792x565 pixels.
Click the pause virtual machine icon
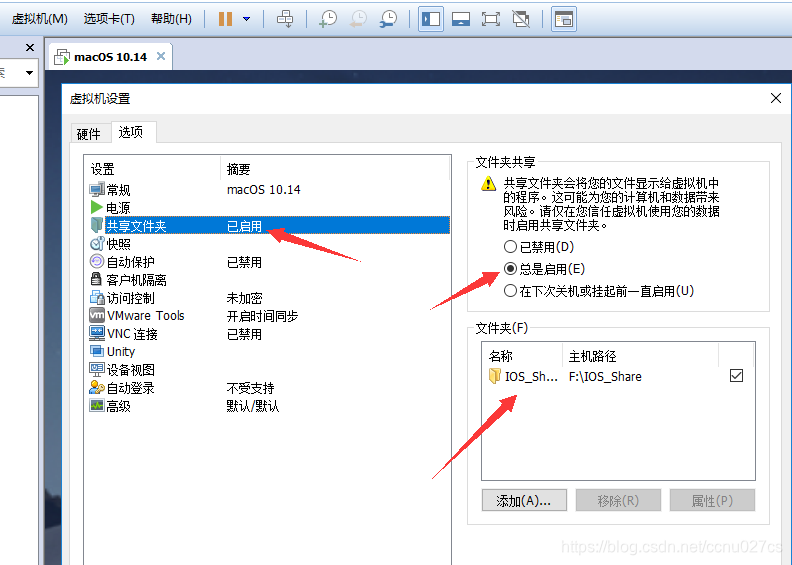[x=225, y=19]
